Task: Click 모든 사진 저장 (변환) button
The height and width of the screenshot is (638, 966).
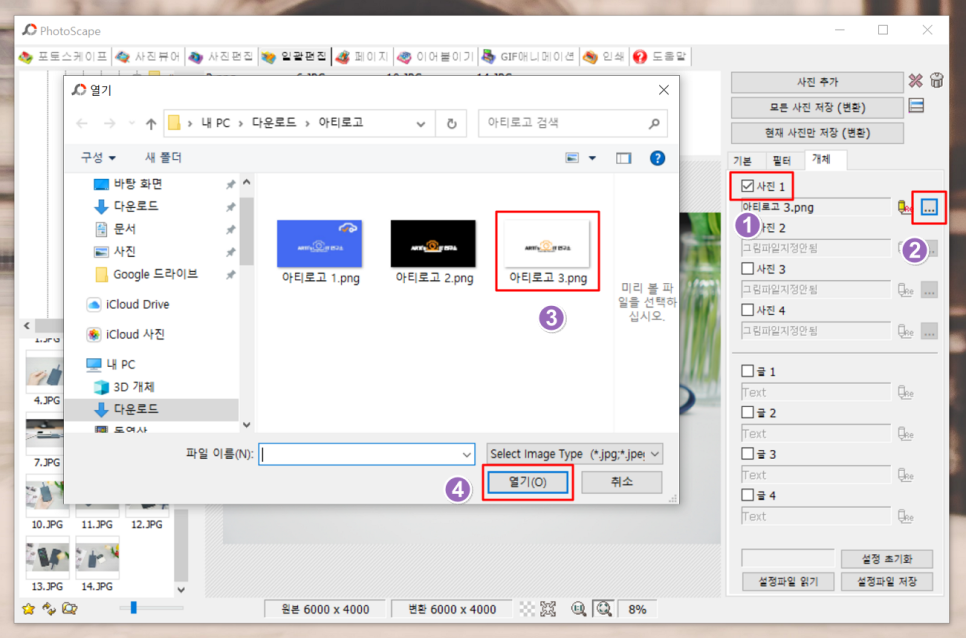Action: click(817, 107)
